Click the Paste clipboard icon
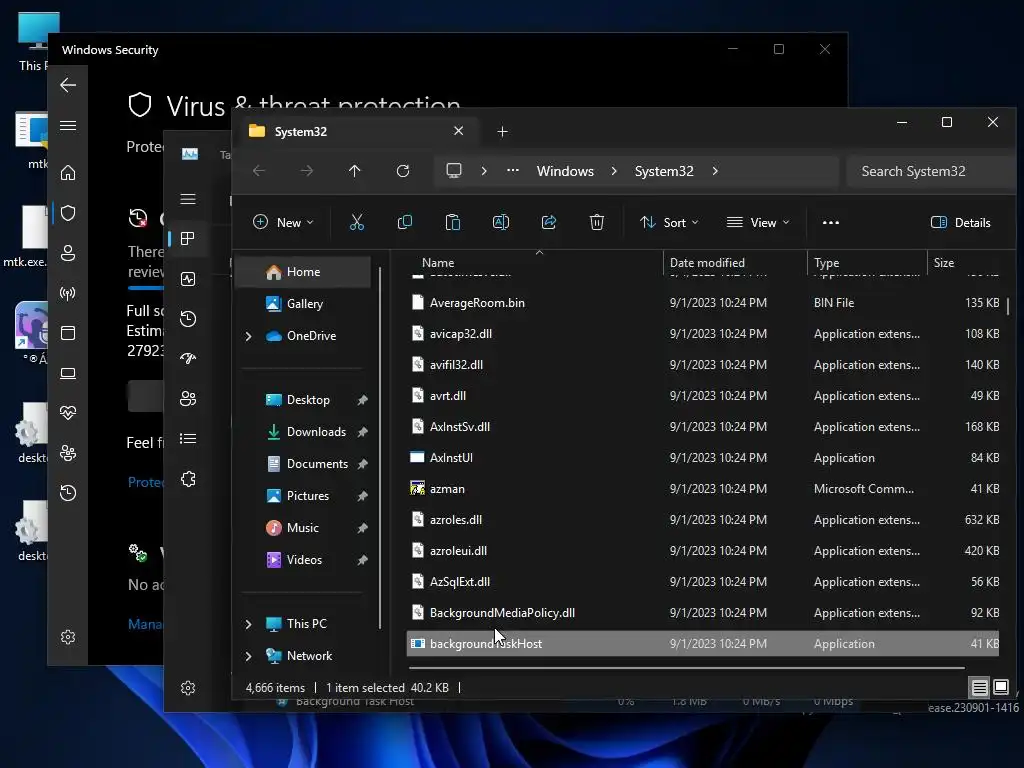 pyautogui.click(x=453, y=223)
